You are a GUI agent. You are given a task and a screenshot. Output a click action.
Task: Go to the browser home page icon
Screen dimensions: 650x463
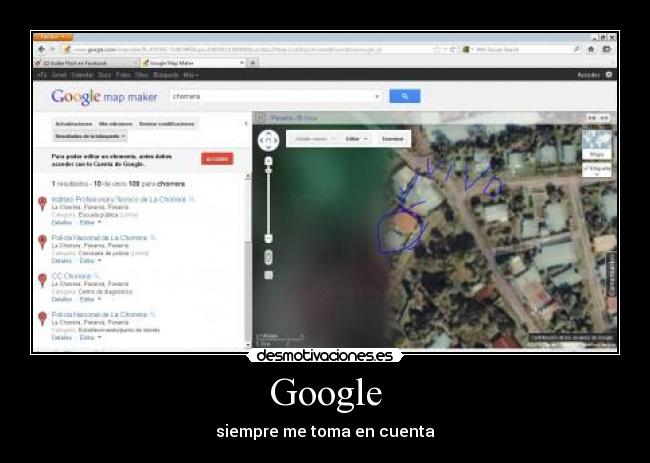tap(591, 49)
